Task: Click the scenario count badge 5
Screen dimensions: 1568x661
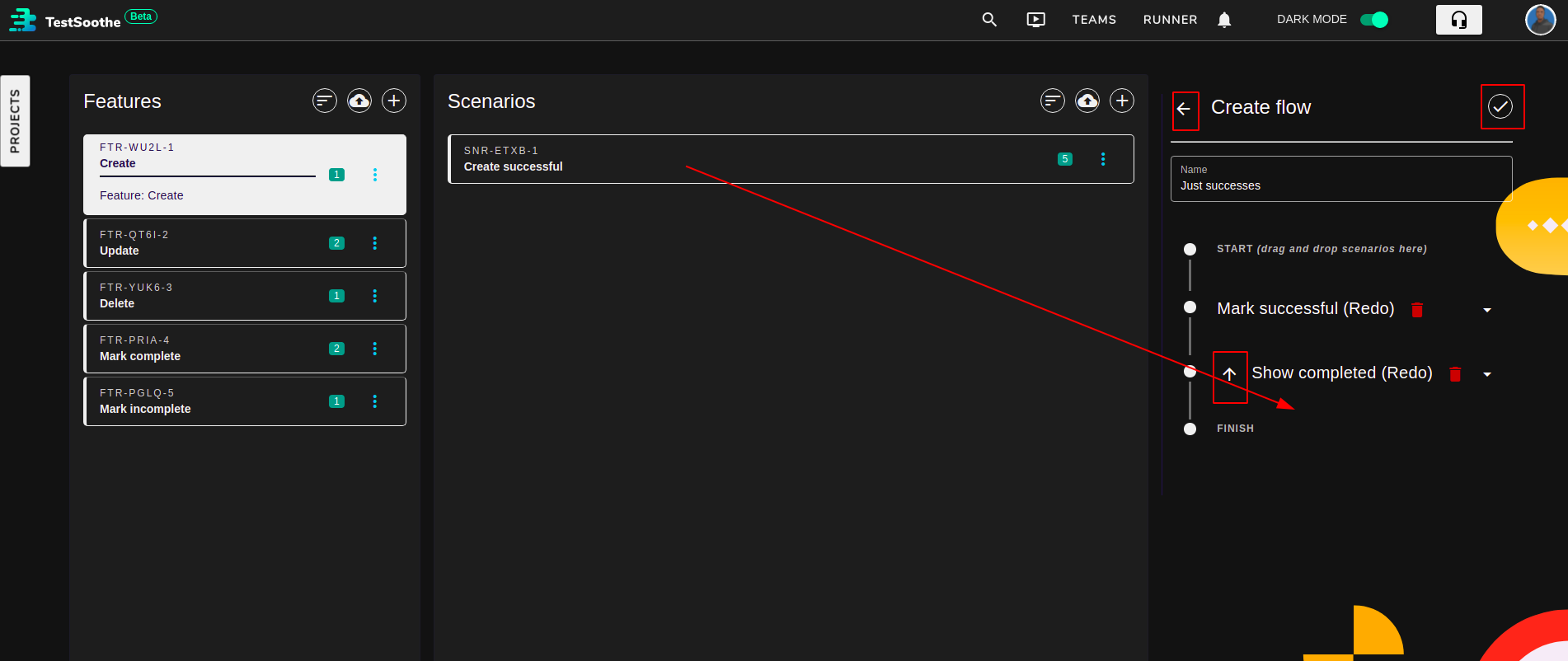Action: (x=1065, y=159)
